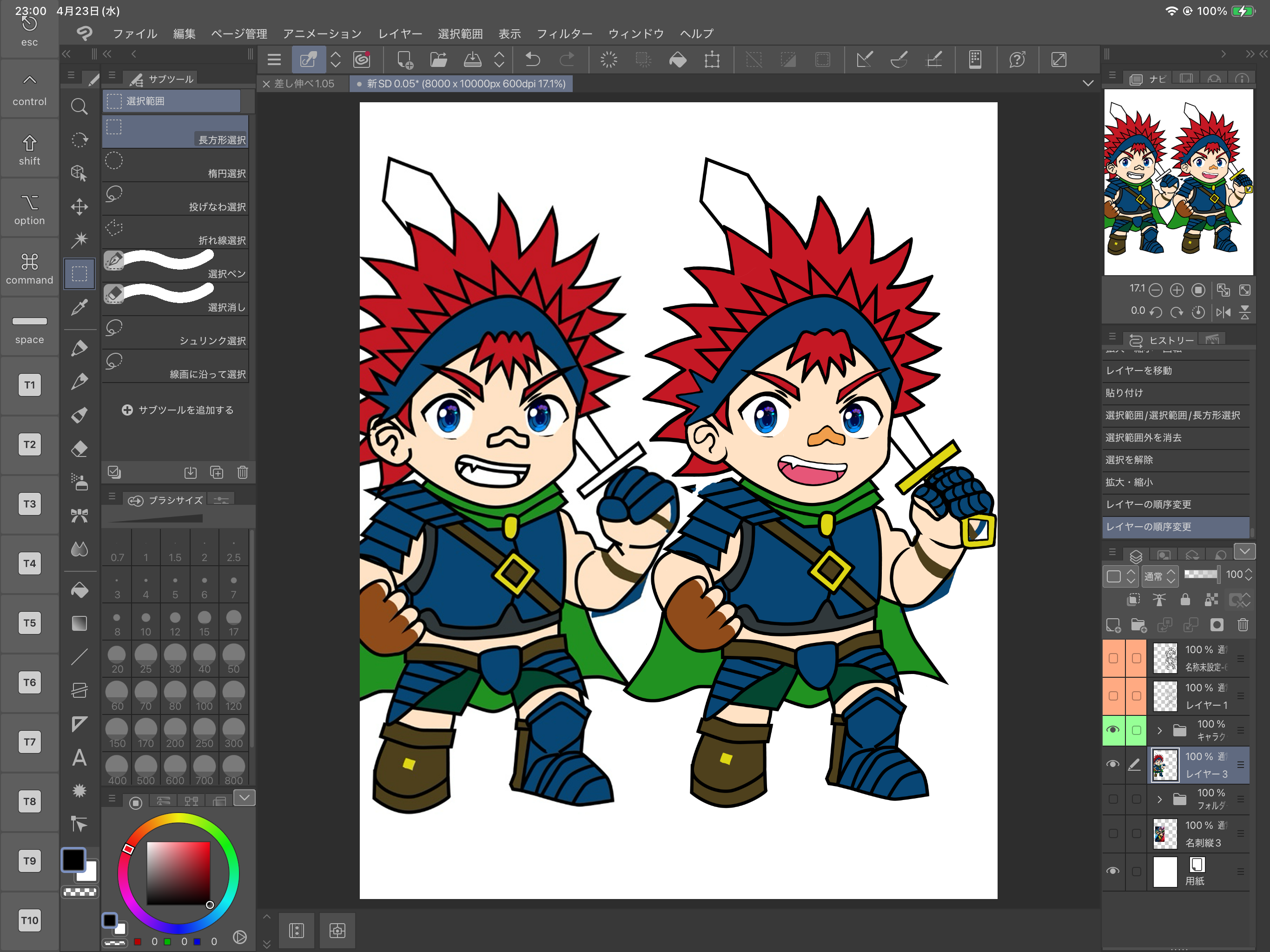This screenshot has height=952, width=1270.
Task: Create new raster layer
Action: [x=1113, y=625]
